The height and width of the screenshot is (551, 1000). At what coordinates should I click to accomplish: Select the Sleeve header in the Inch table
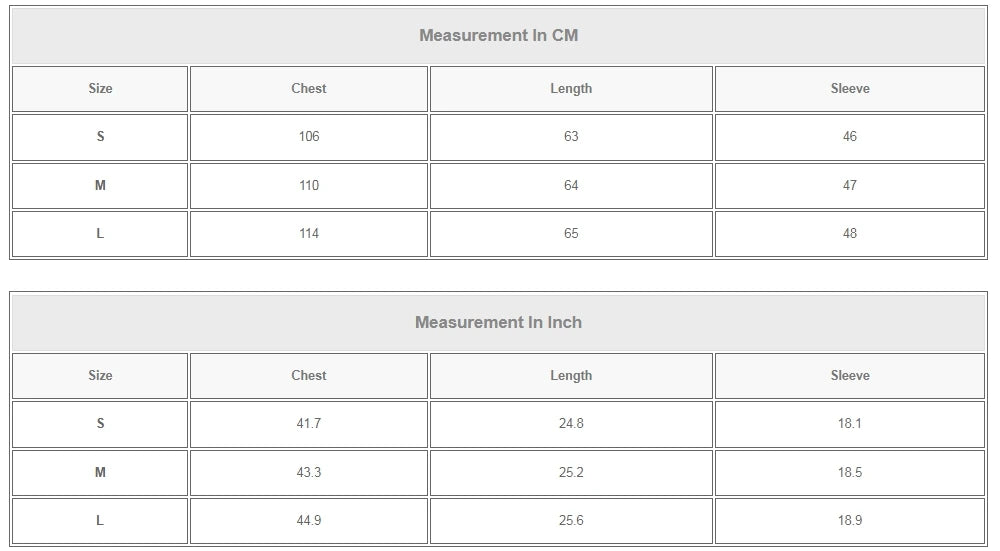pyautogui.click(x=850, y=376)
